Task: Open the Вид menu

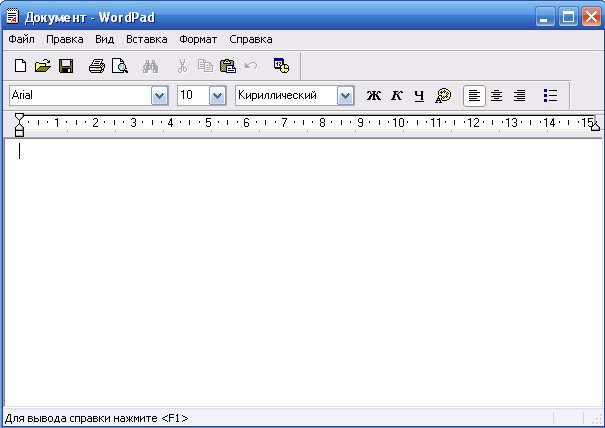Action: (x=105, y=39)
